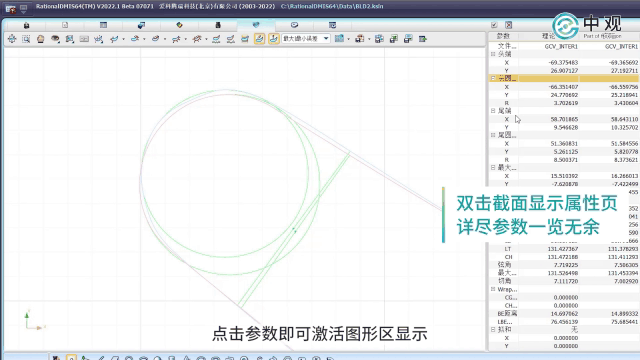This screenshot has height=360, width=640.
Task: Click the RationalDMIS application icon in title bar
Action: 10,9
